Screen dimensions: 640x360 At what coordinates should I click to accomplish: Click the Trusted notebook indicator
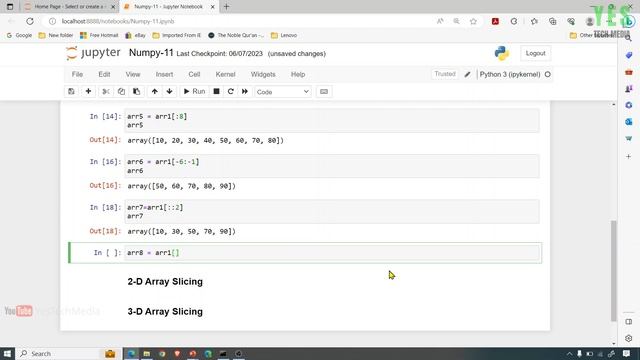coord(444,74)
